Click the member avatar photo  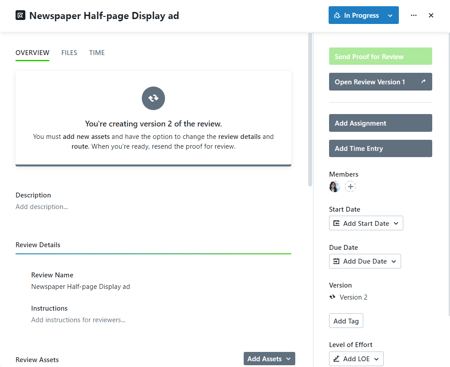(x=334, y=187)
